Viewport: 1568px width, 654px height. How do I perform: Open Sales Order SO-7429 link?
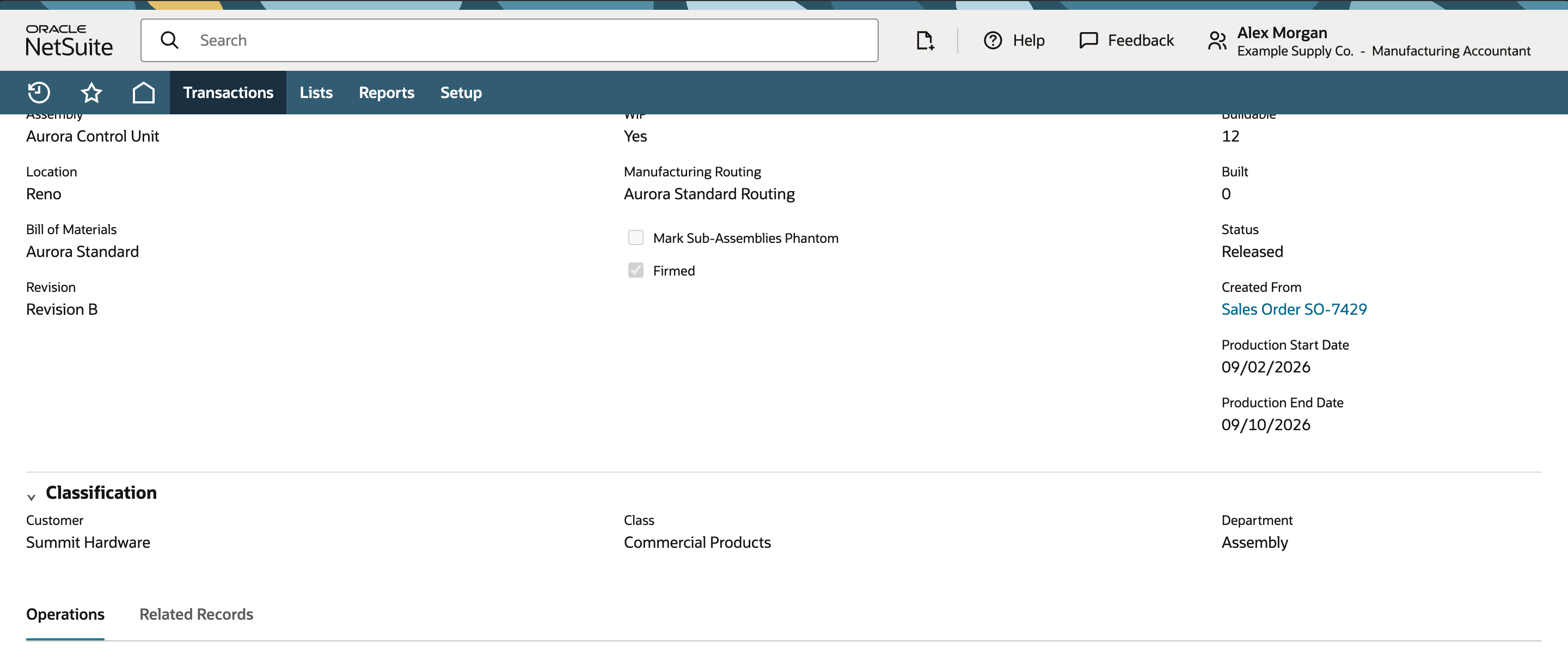click(1294, 309)
